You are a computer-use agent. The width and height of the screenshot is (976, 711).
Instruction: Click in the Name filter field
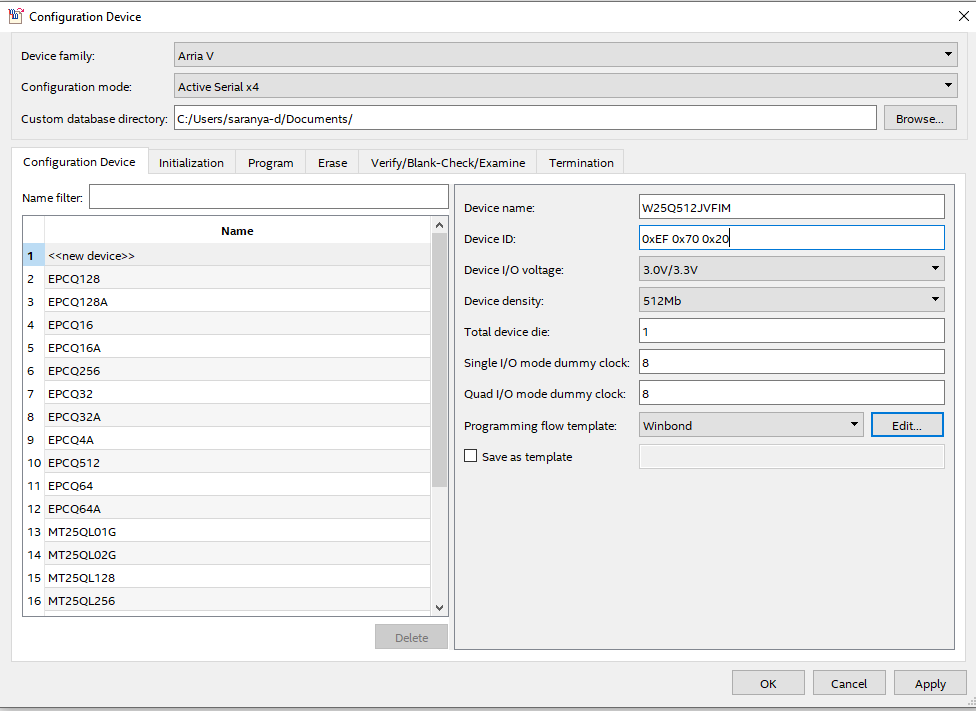[268, 197]
